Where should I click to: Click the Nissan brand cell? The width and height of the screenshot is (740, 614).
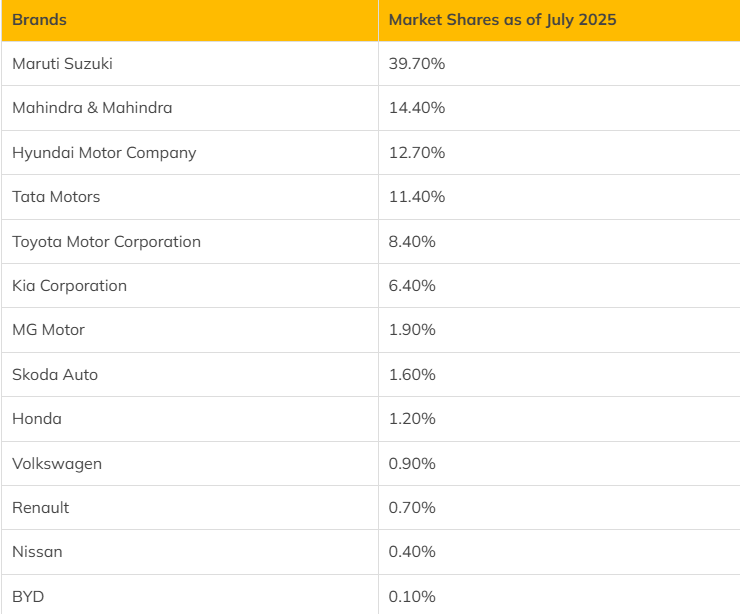pyautogui.click(x=37, y=552)
